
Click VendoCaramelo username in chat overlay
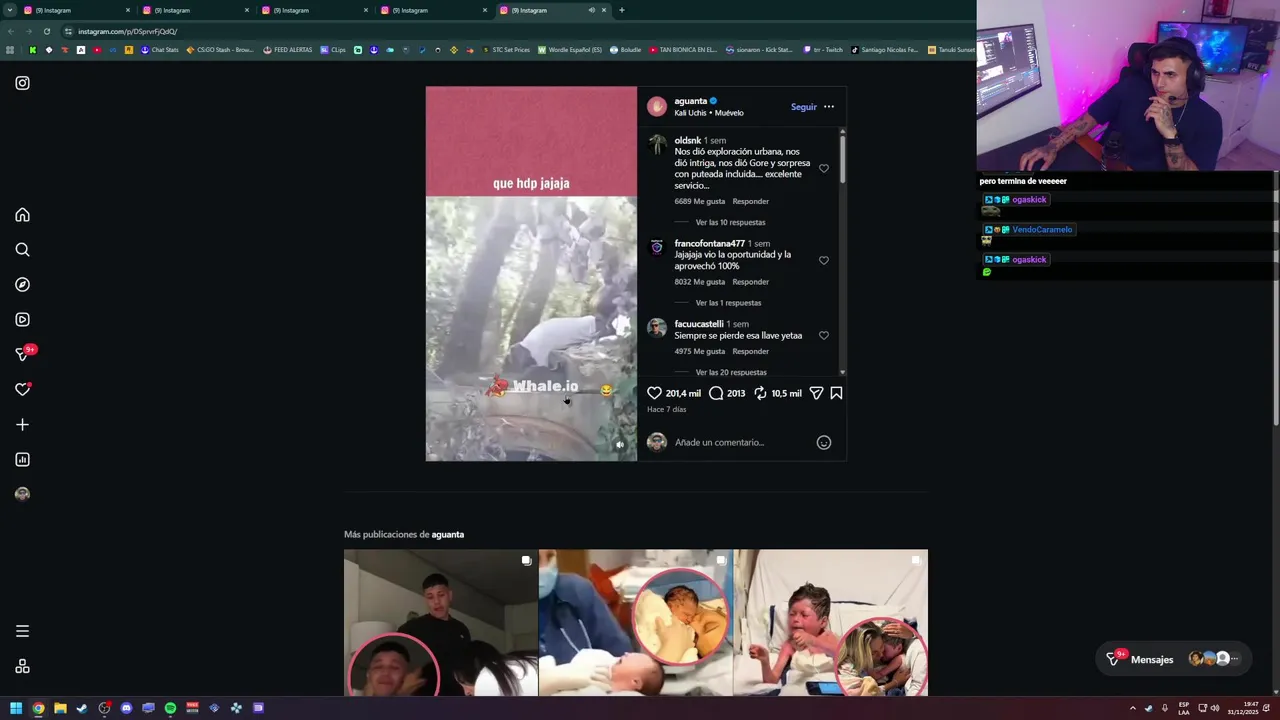click(x=1042, y=230)
